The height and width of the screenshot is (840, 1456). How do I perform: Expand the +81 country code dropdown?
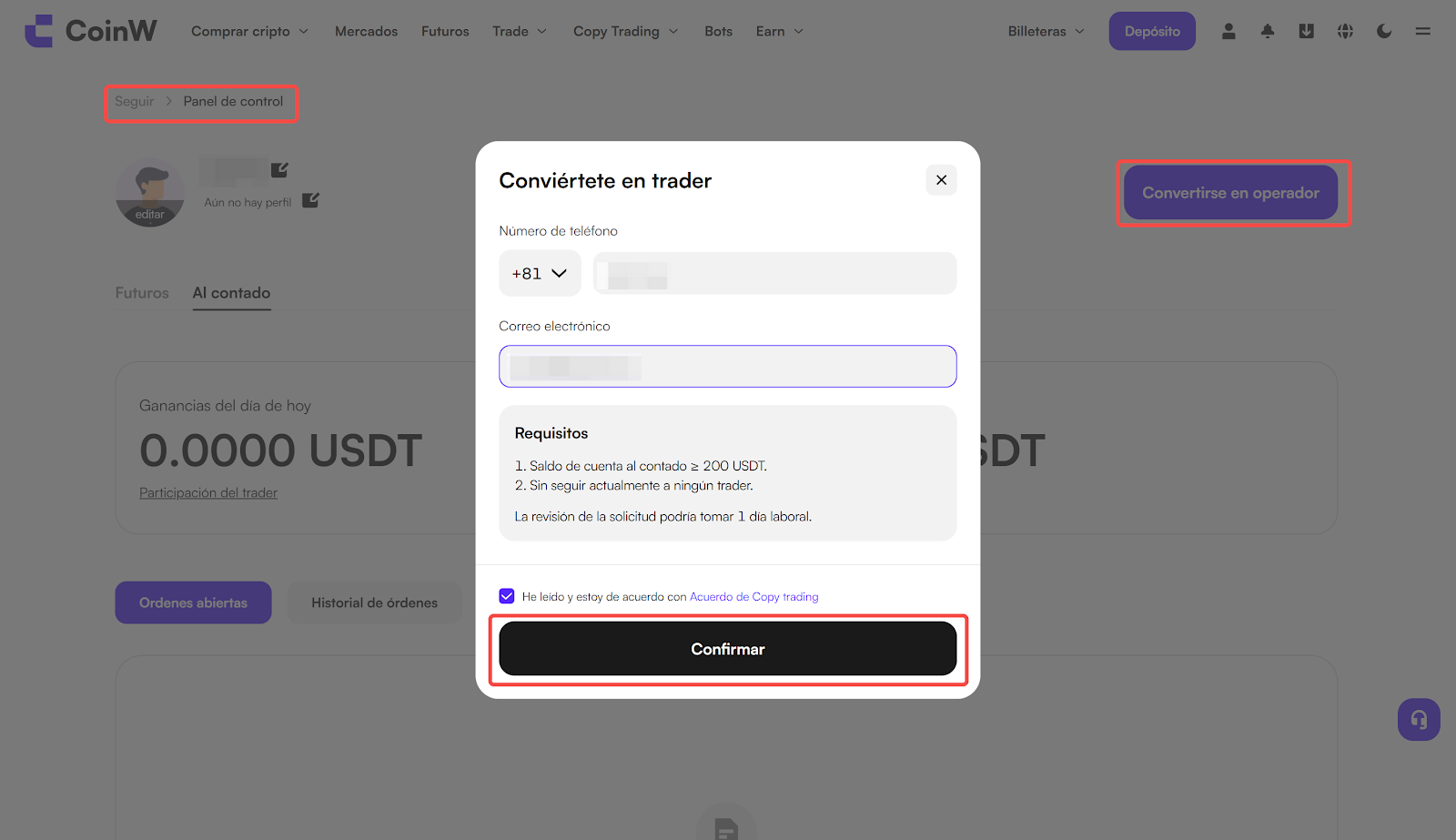tap(540, 273)
